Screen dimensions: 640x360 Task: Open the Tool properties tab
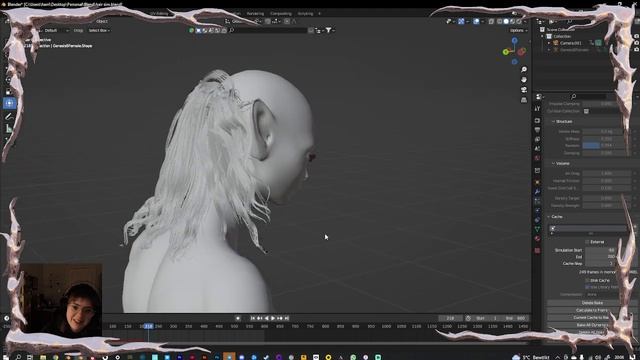(537, 109)
